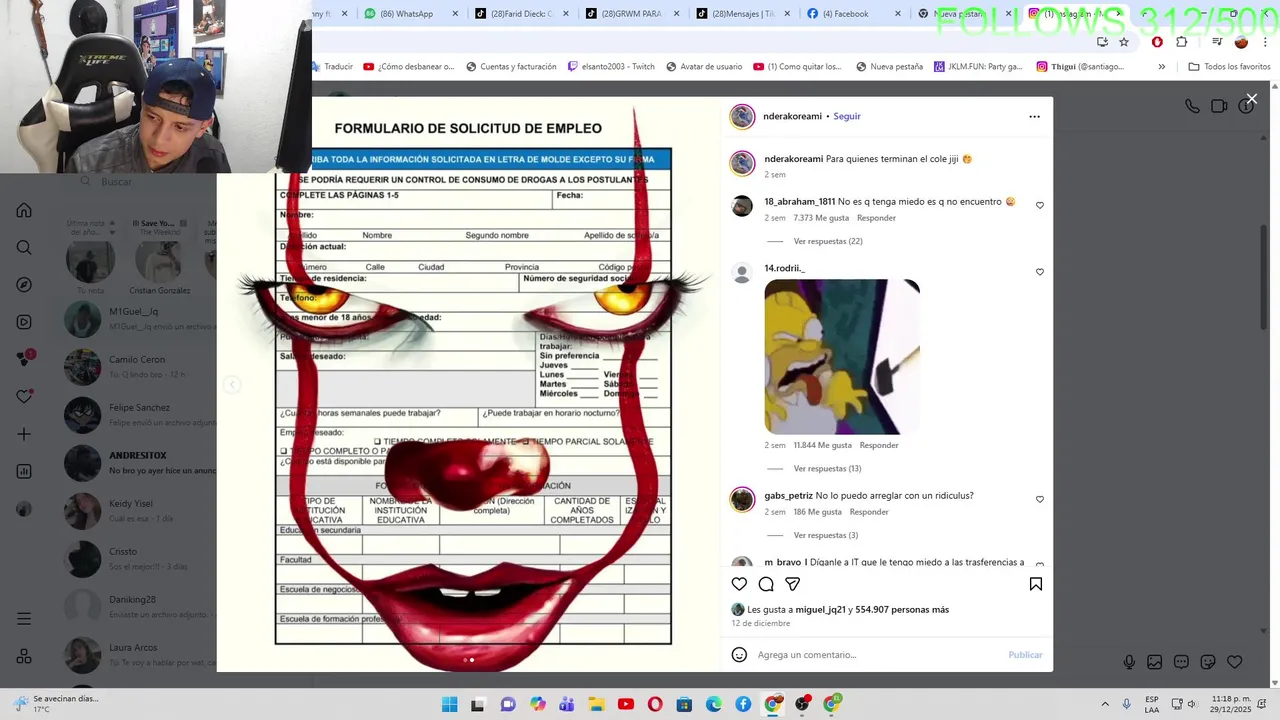Open 'elsanto2003 - Twitch' bookmark

click(611, 67)
